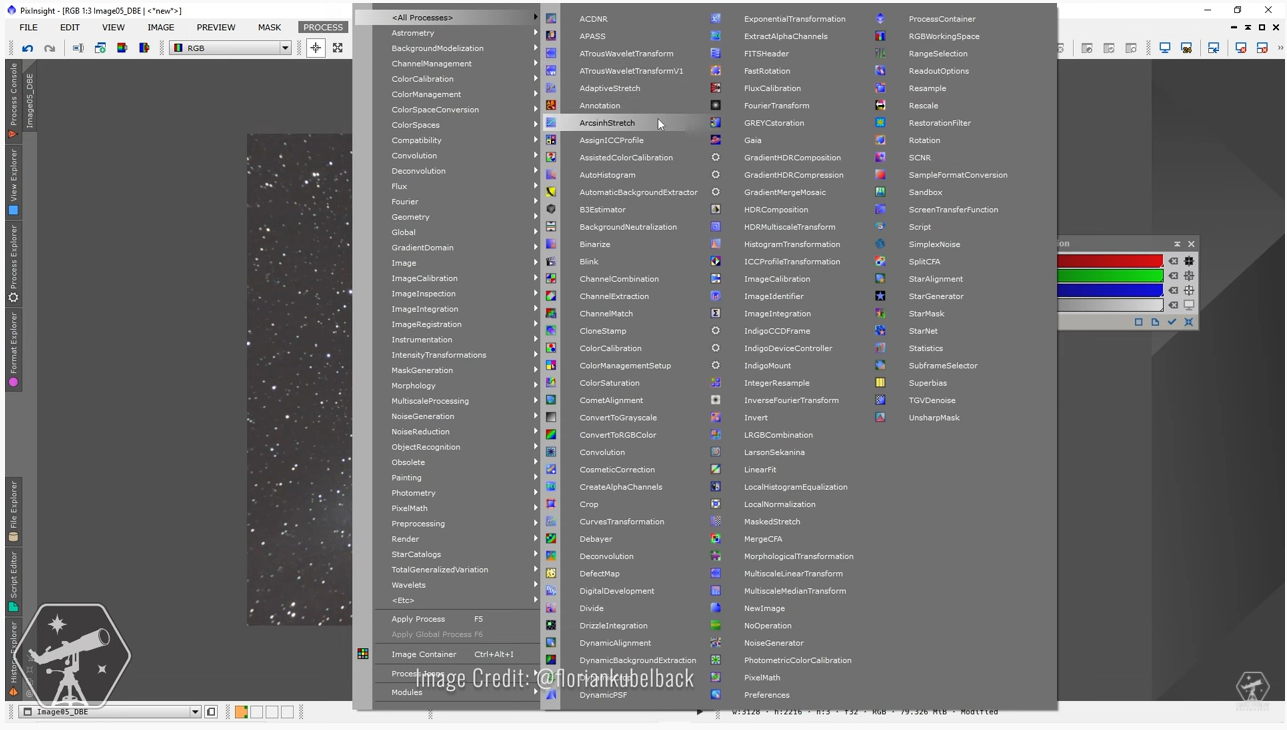
Task: Open the File Explorer sidebar tab
Action: pyautogui.click(x=13, y=511)
